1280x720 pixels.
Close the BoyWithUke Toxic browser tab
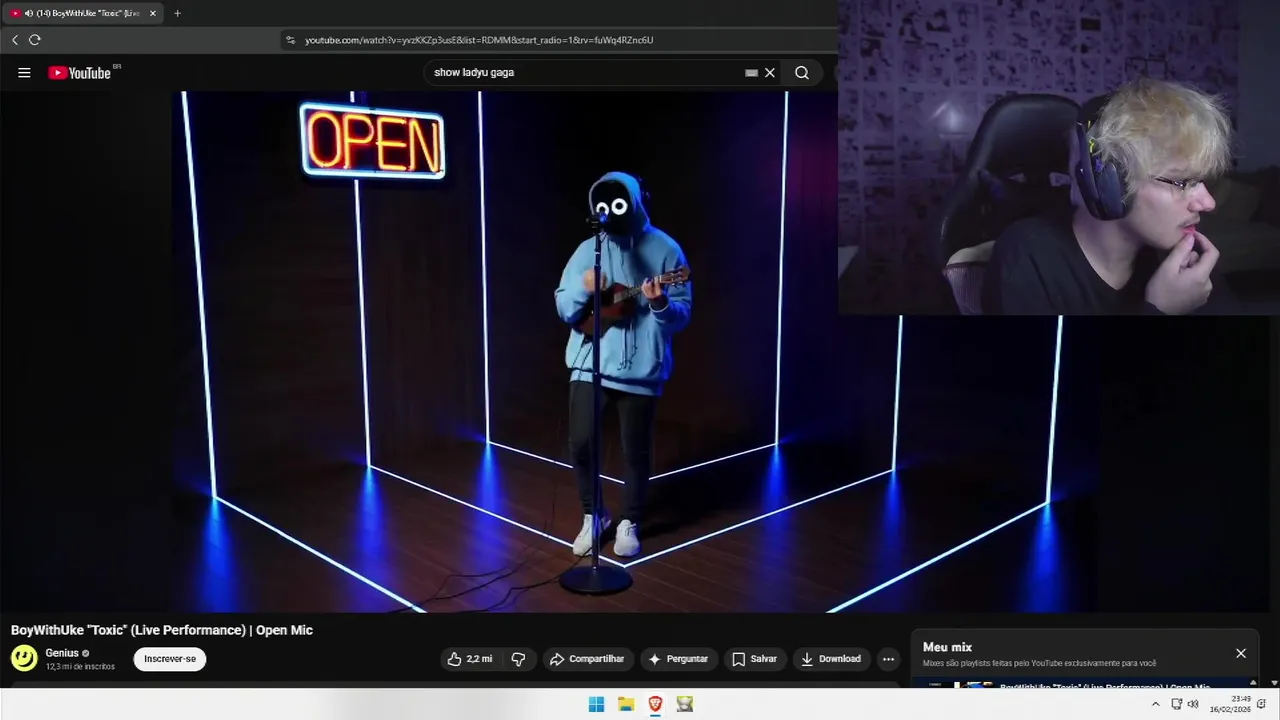click(x=153, y=13)
